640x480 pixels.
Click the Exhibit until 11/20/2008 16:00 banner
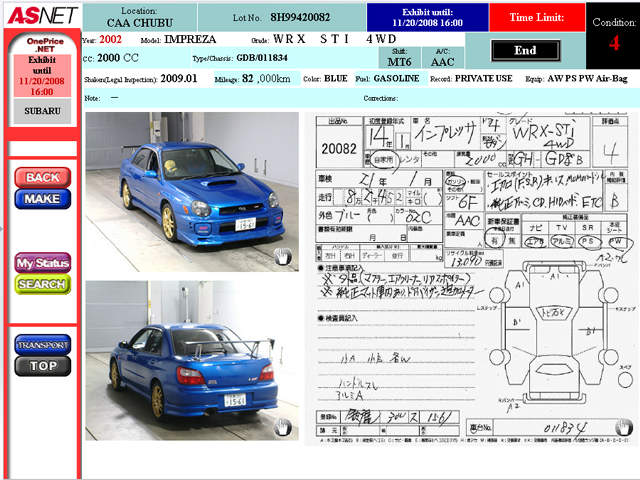pos(427,18)
